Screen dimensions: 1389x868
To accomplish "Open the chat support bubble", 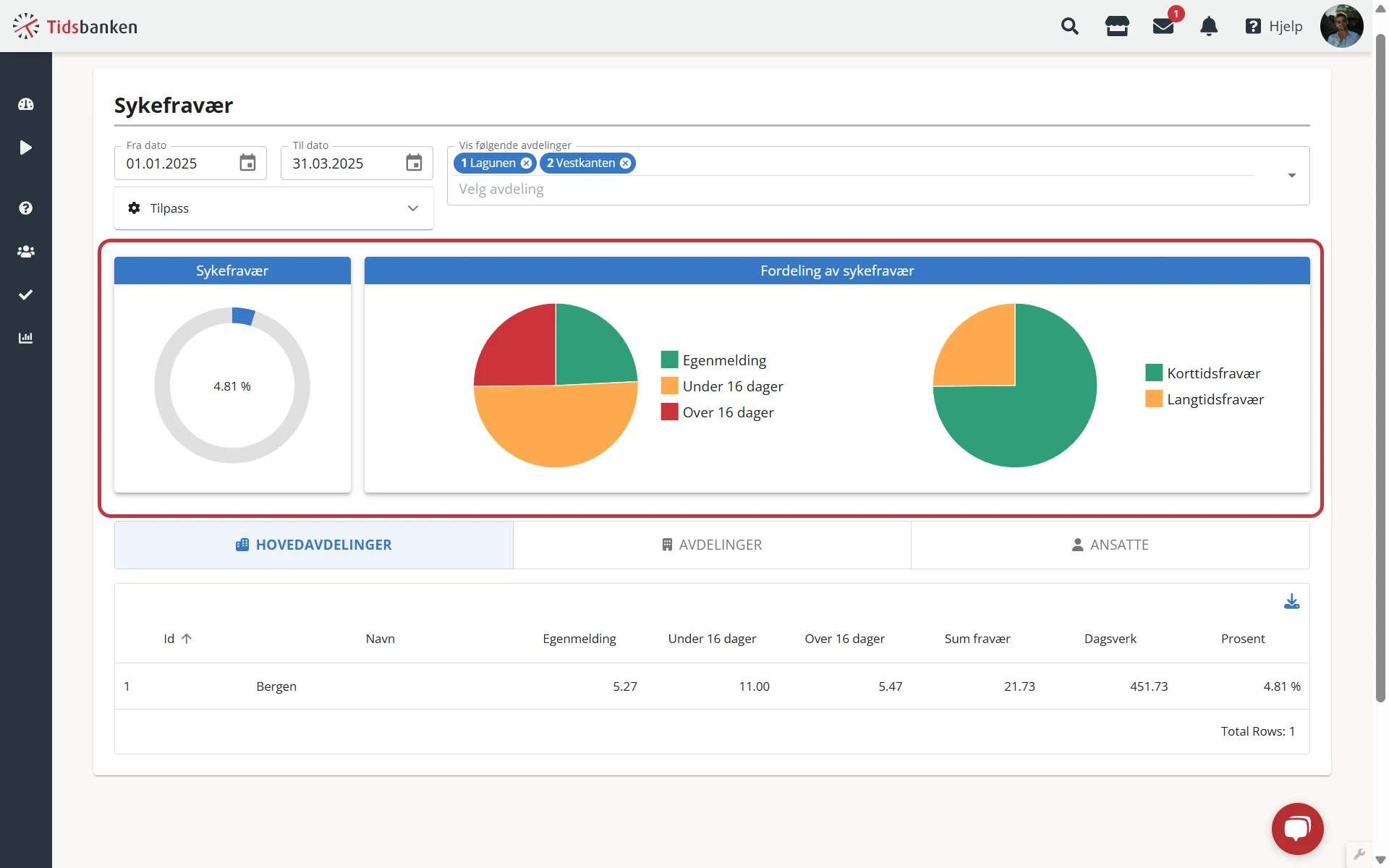I will coord(1298,829).
